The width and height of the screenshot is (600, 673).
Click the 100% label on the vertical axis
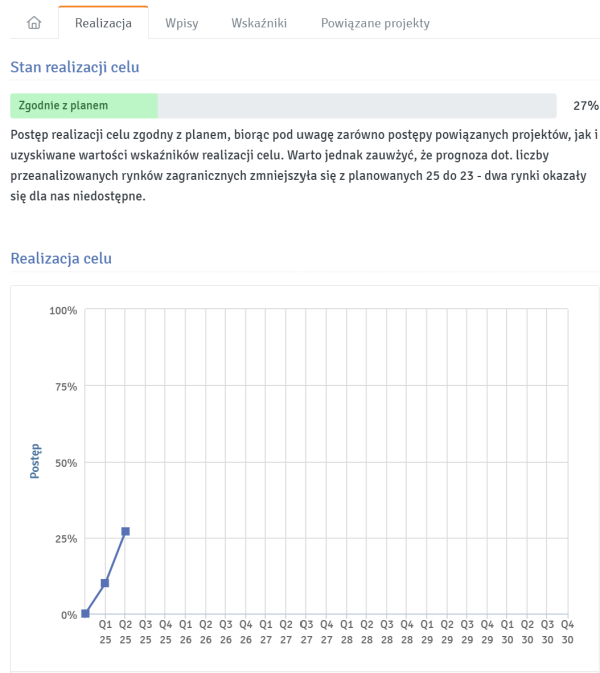tap(63, 311)
